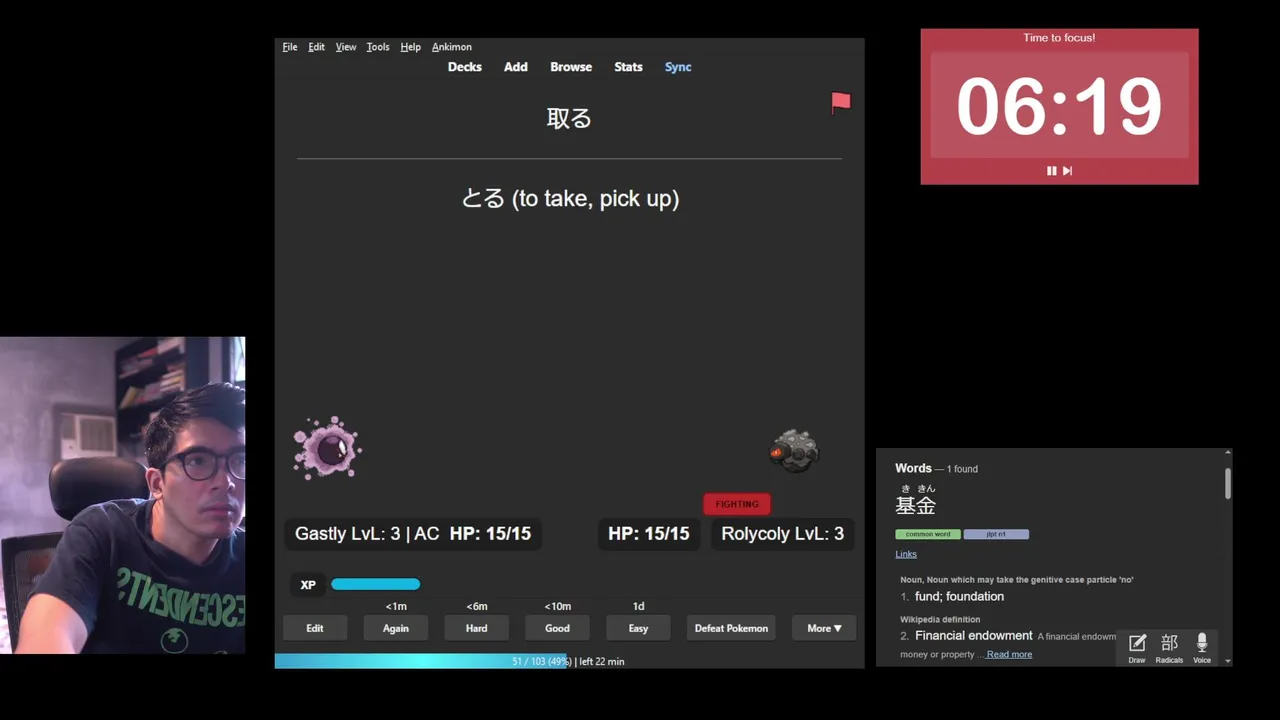The image size is (1280, 720).
Task: Sync the Anki collection
Action: (x=678, y=67)
